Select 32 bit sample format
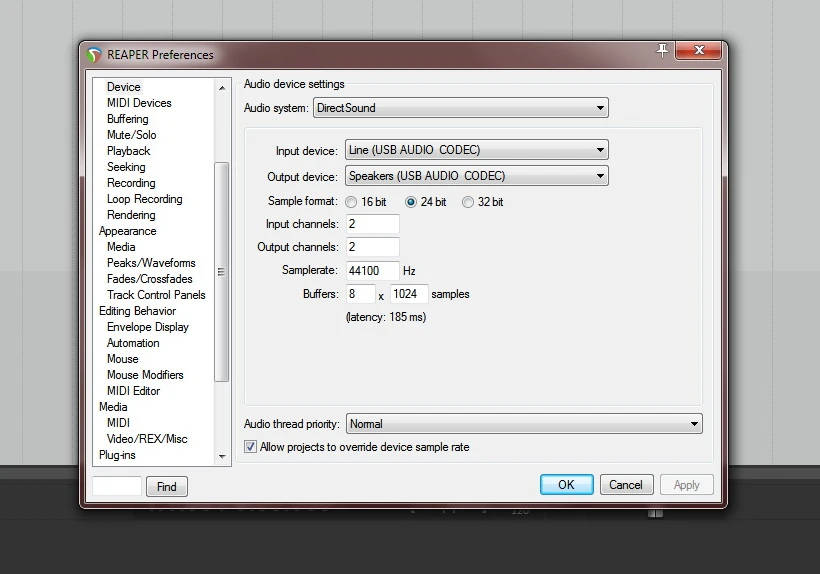820x574 pixels. 468,202
